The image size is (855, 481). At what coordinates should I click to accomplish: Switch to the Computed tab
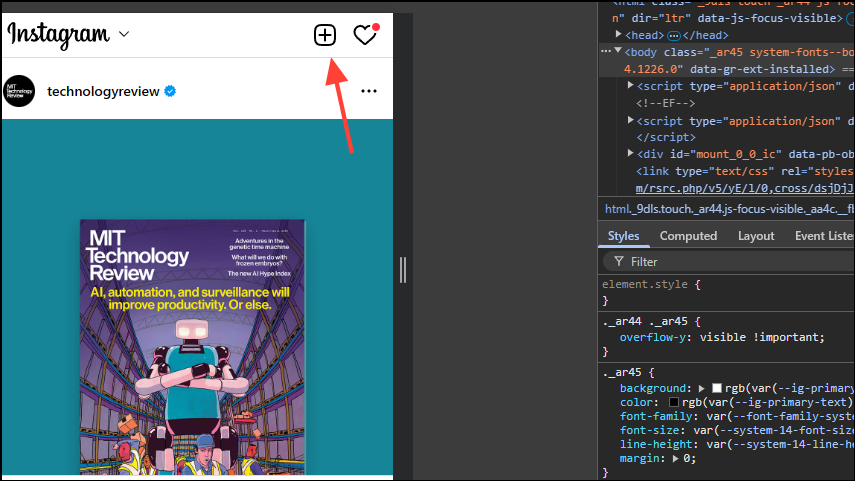(688, 236)
